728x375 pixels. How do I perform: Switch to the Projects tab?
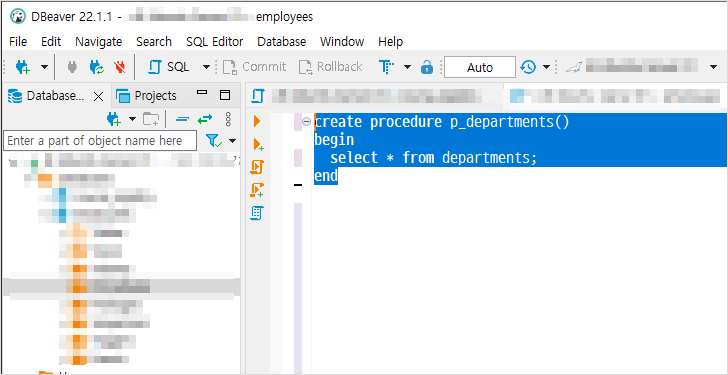pyautogui.click(x=146, y=96)
